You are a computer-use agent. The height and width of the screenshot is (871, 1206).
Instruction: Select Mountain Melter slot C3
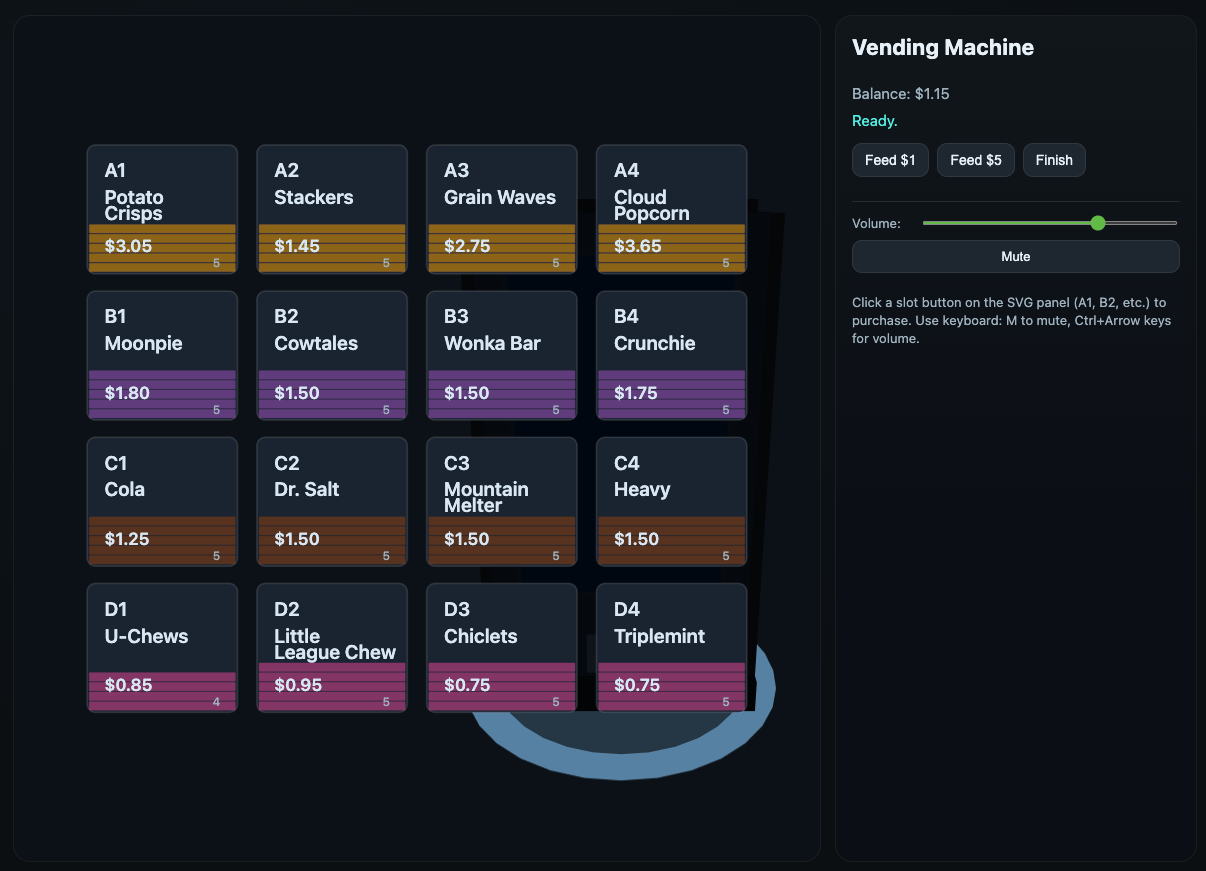tap(501, 501)
